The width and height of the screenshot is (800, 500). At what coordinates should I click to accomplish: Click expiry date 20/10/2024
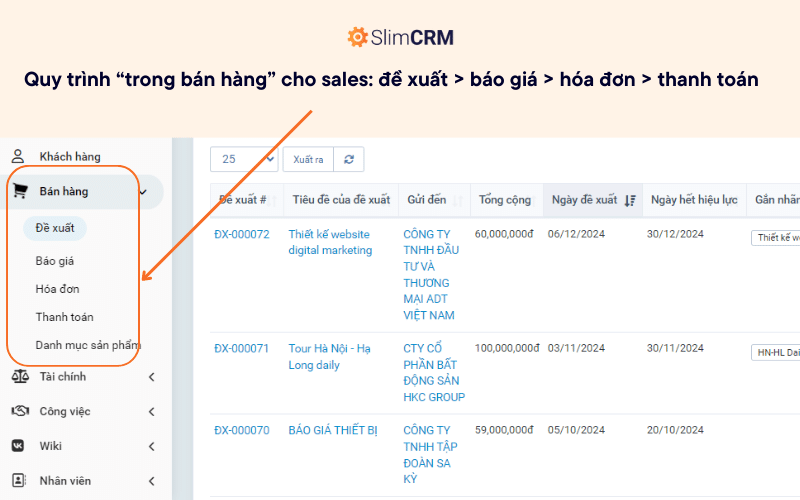[x=676, y=430]
